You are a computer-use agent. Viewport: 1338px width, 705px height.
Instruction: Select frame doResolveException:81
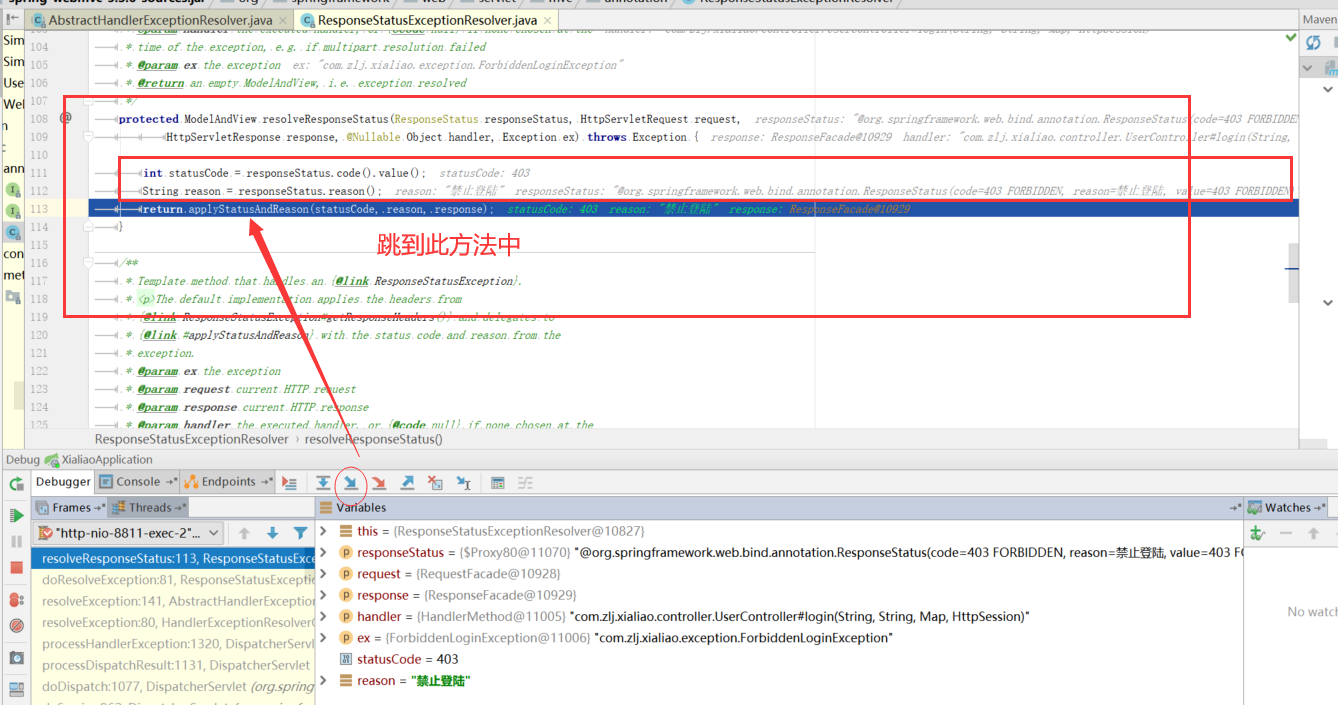coord(172,580)
